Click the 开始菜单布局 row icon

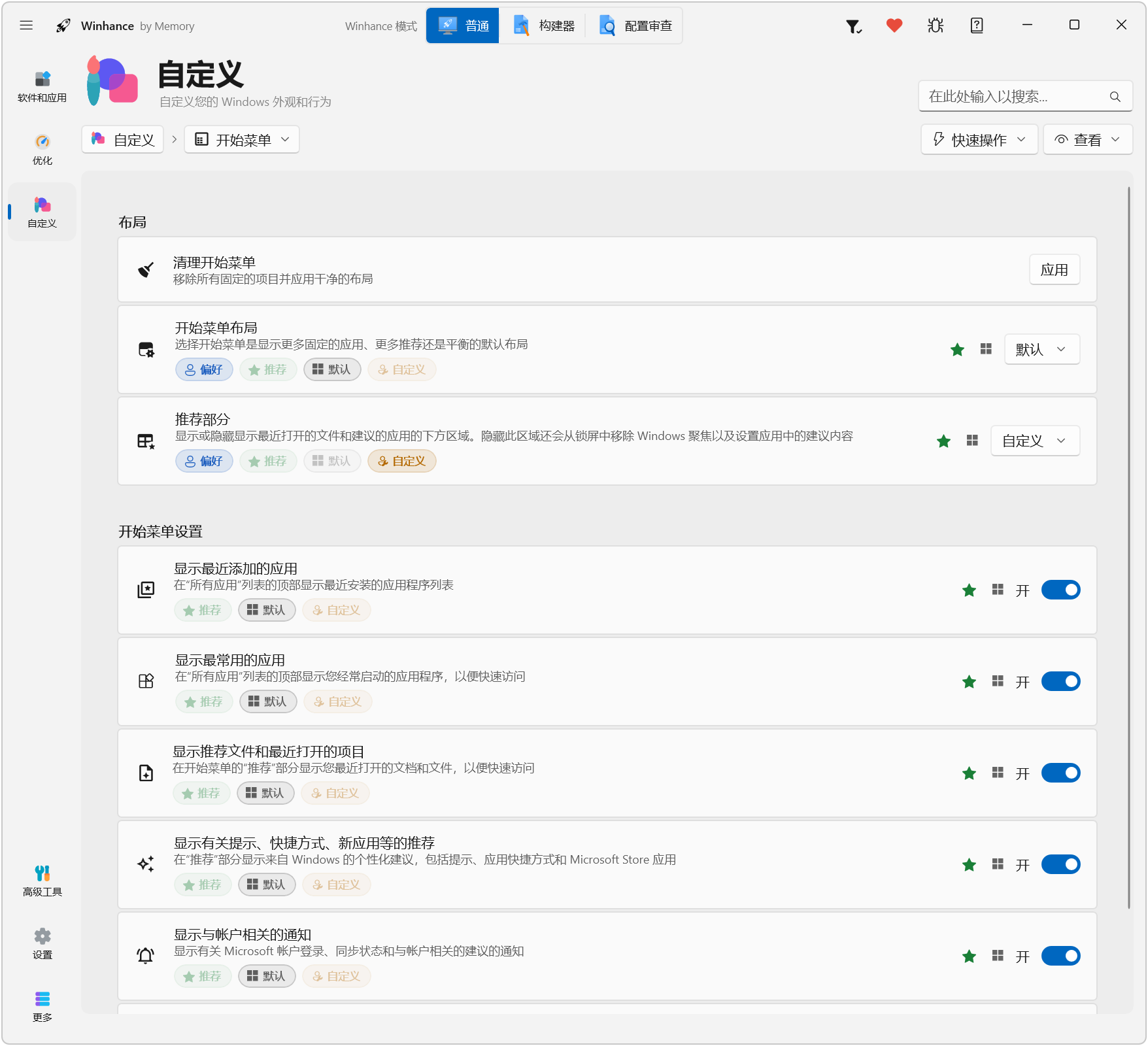click(146, 350)
